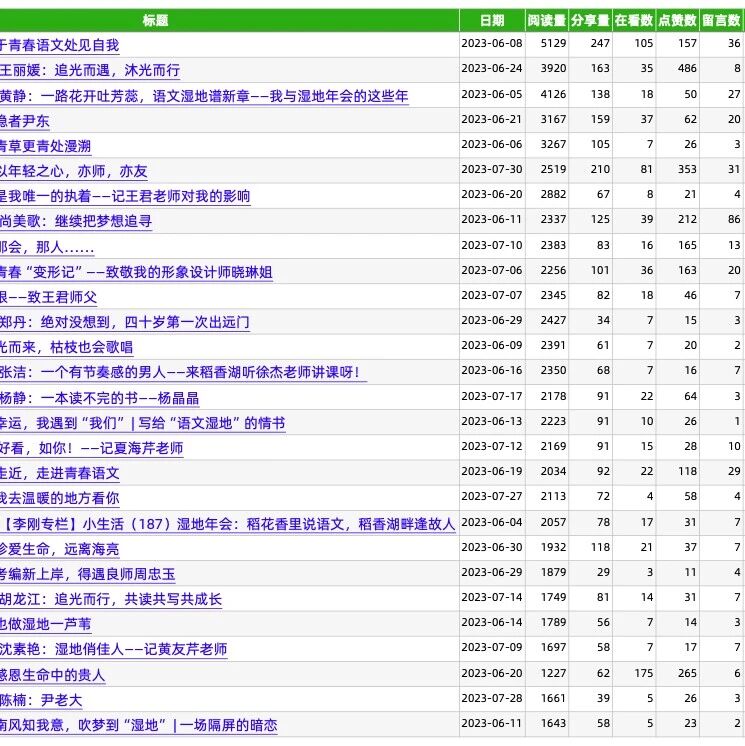This screenshot has height=746, width=745.
Task: Open article 致敬我的形象设计师晓琳姐
Action: coord(137,272)
